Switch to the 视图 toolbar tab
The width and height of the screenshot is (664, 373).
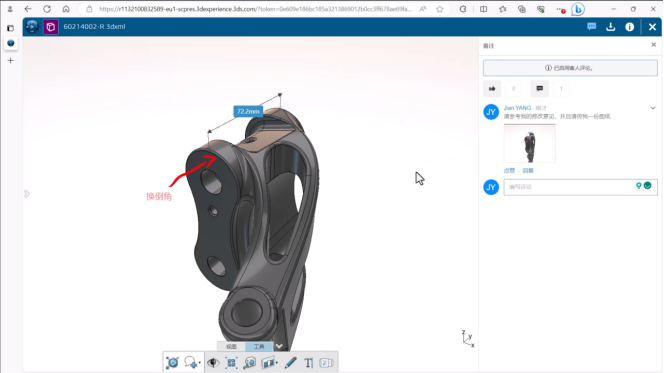pyautogui.click(x=231, y=346)
